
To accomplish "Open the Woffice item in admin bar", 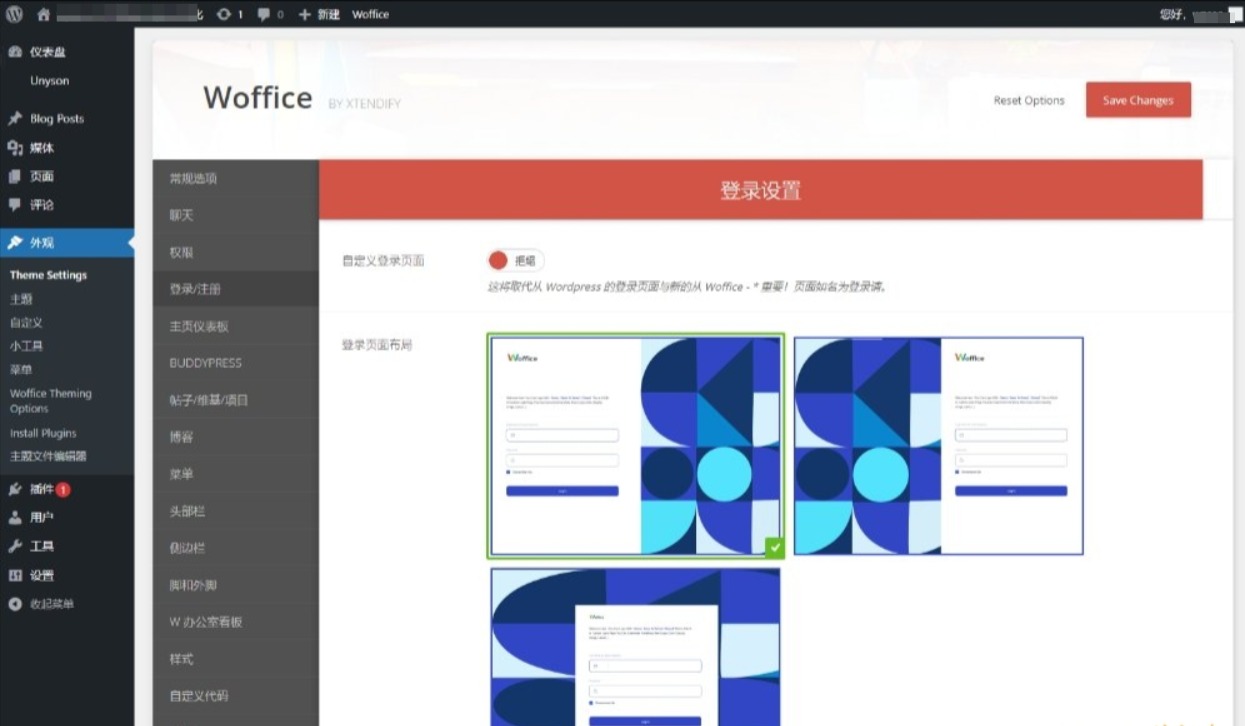I will pyautogui.click(x=370, y=14).
